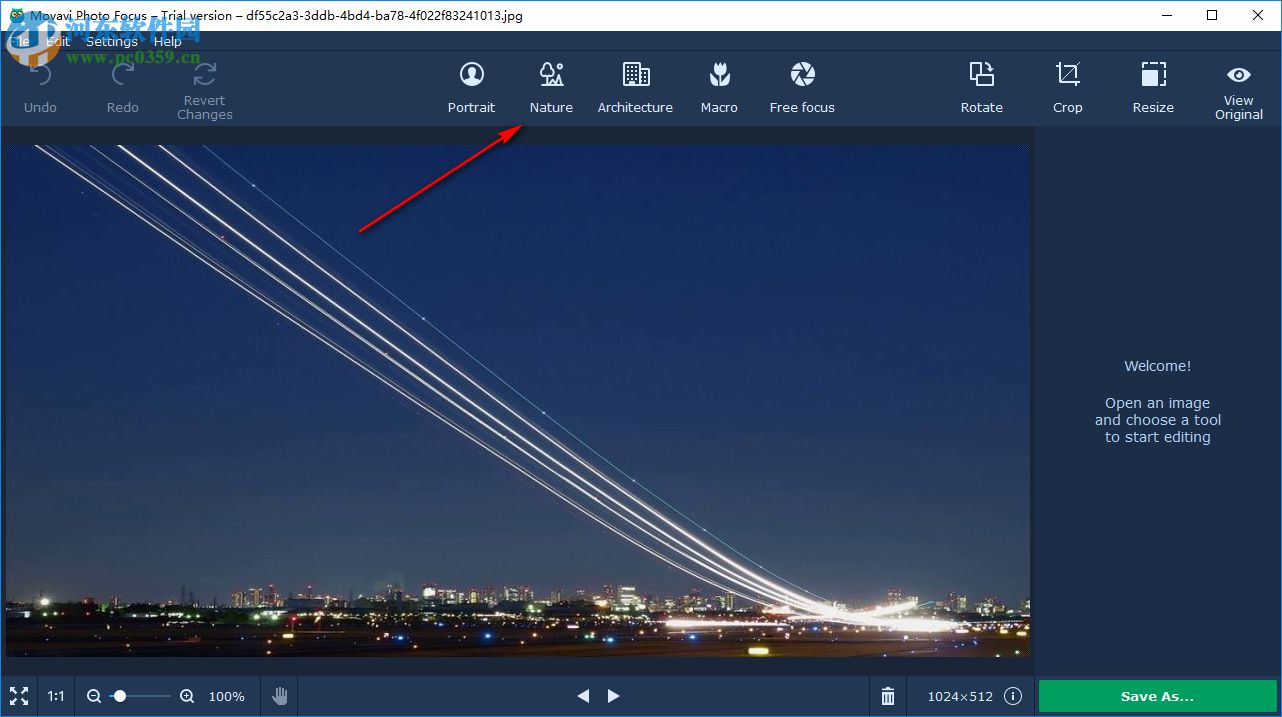Revert all changes to the image

(x=205, y=90)
